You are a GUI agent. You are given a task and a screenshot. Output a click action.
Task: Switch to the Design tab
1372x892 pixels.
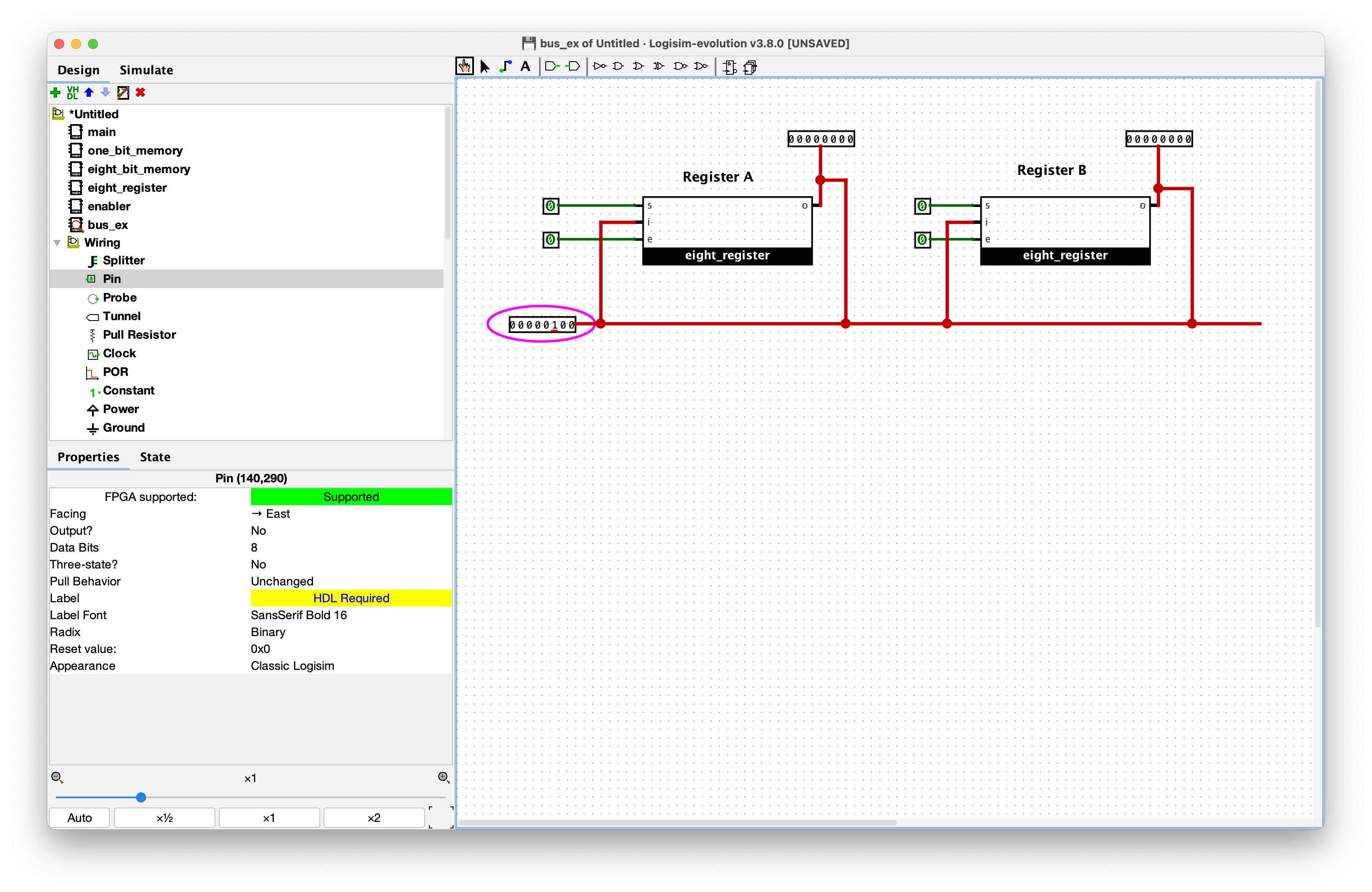click(79, 70)
